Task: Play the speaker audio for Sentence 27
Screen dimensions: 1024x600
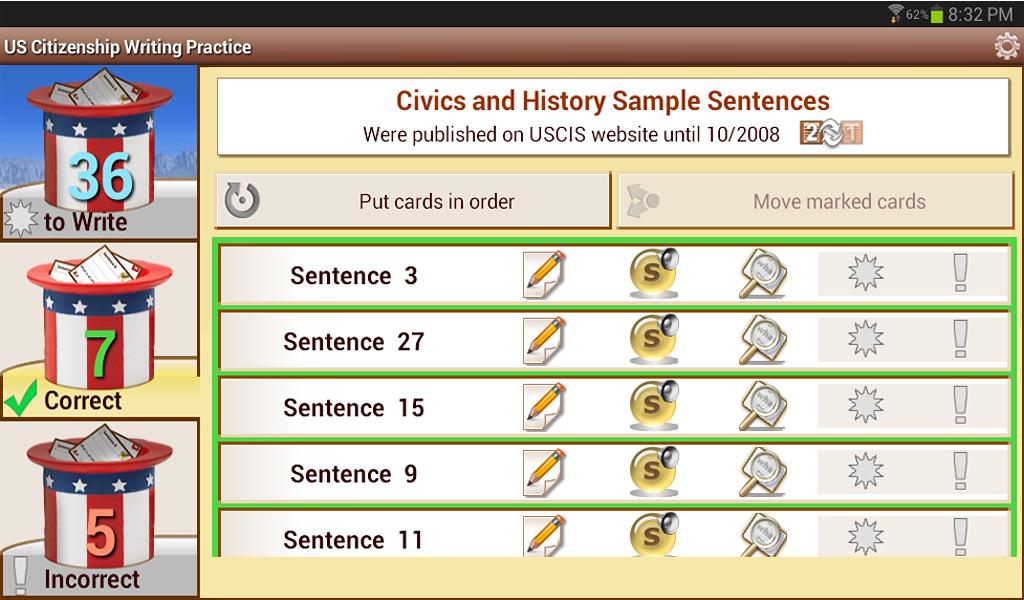Action: [x=654, y=340]
